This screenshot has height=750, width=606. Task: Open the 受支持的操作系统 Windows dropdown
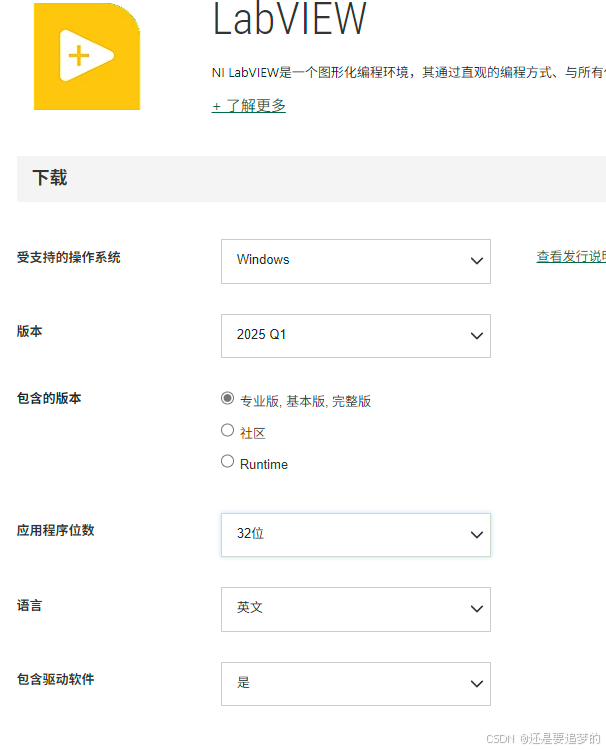click(x=356, y=261)
